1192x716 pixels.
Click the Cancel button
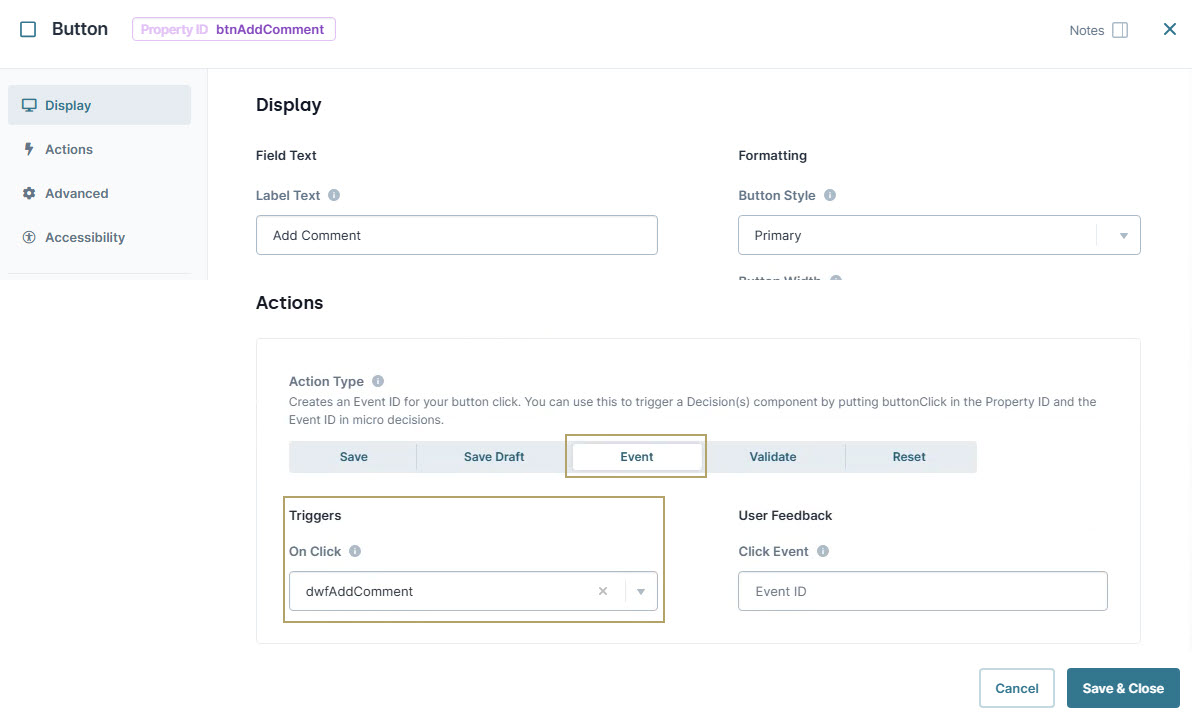(x=1016, y=688)
